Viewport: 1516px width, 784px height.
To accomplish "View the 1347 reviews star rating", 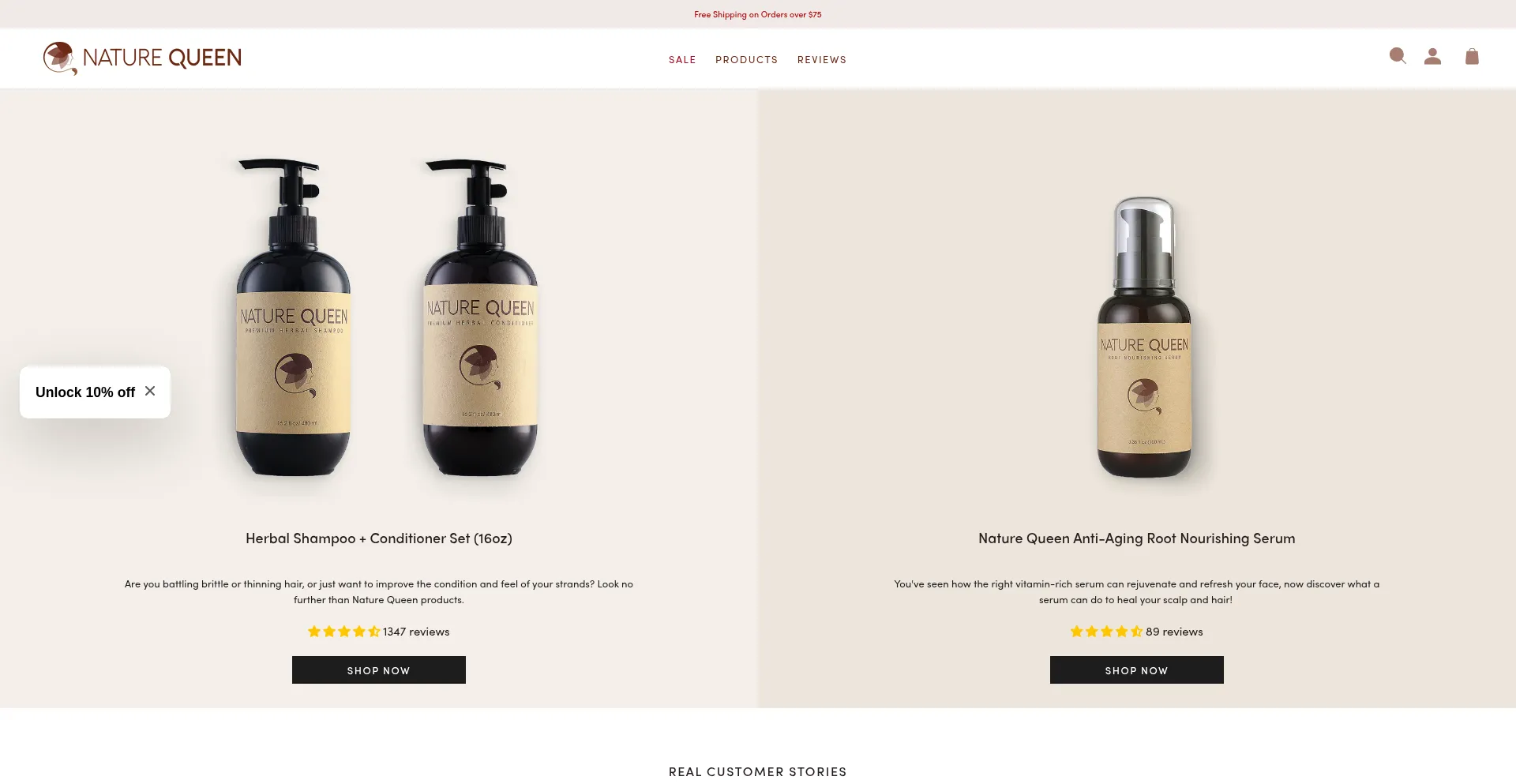I will click(x=379, y=632).
